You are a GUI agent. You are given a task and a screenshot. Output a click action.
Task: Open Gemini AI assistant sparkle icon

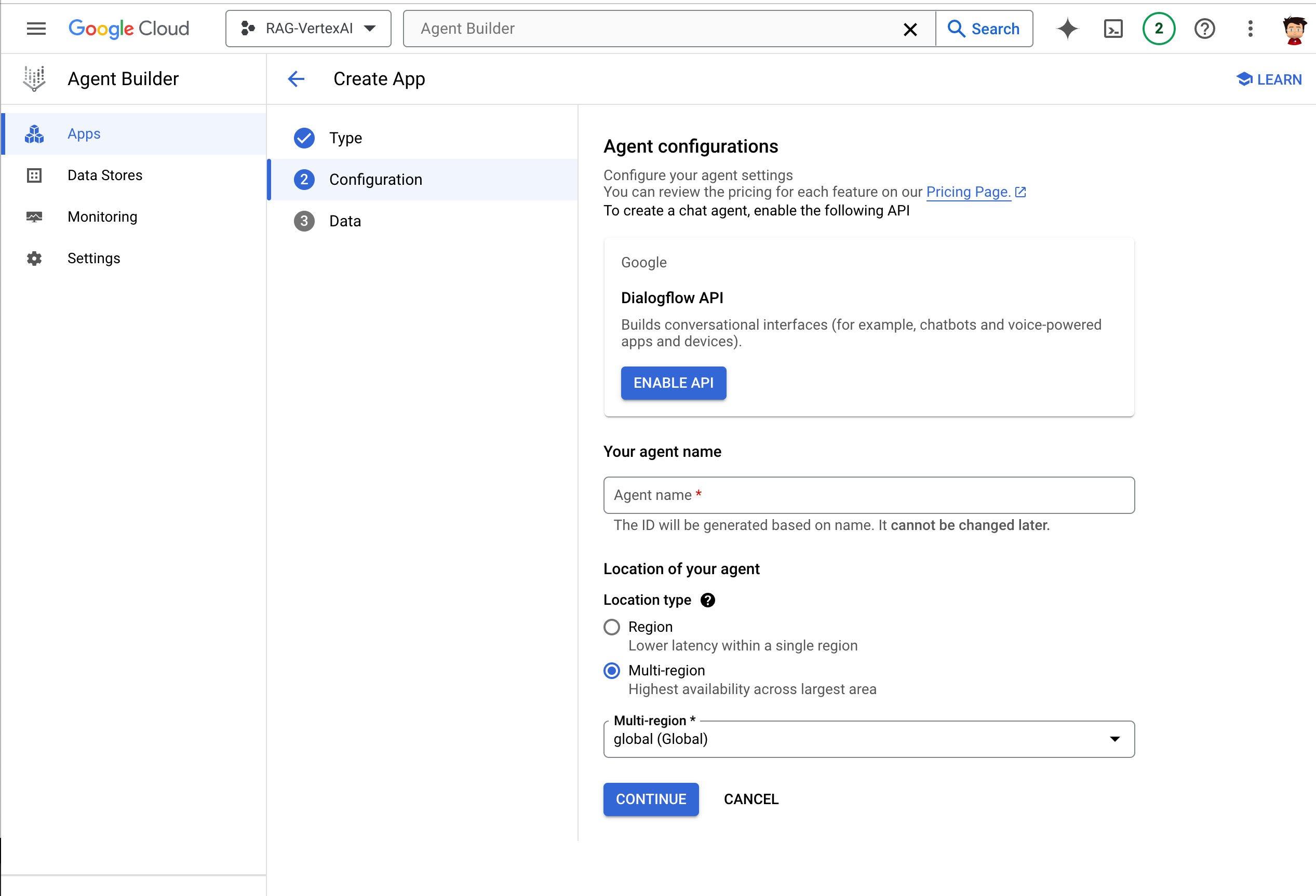coord(1067,29)
